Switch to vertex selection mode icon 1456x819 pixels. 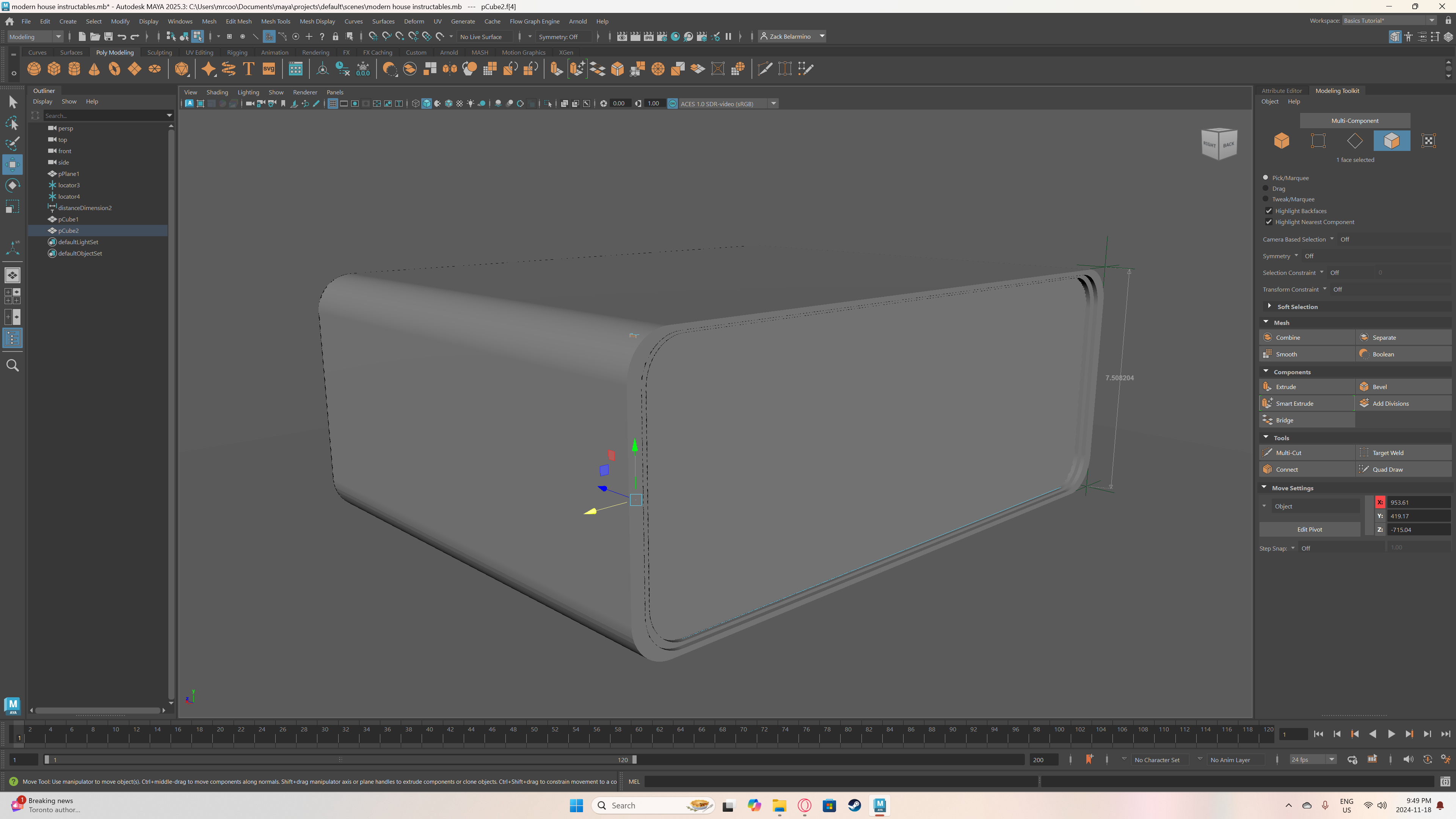(x=1318, y=141)
